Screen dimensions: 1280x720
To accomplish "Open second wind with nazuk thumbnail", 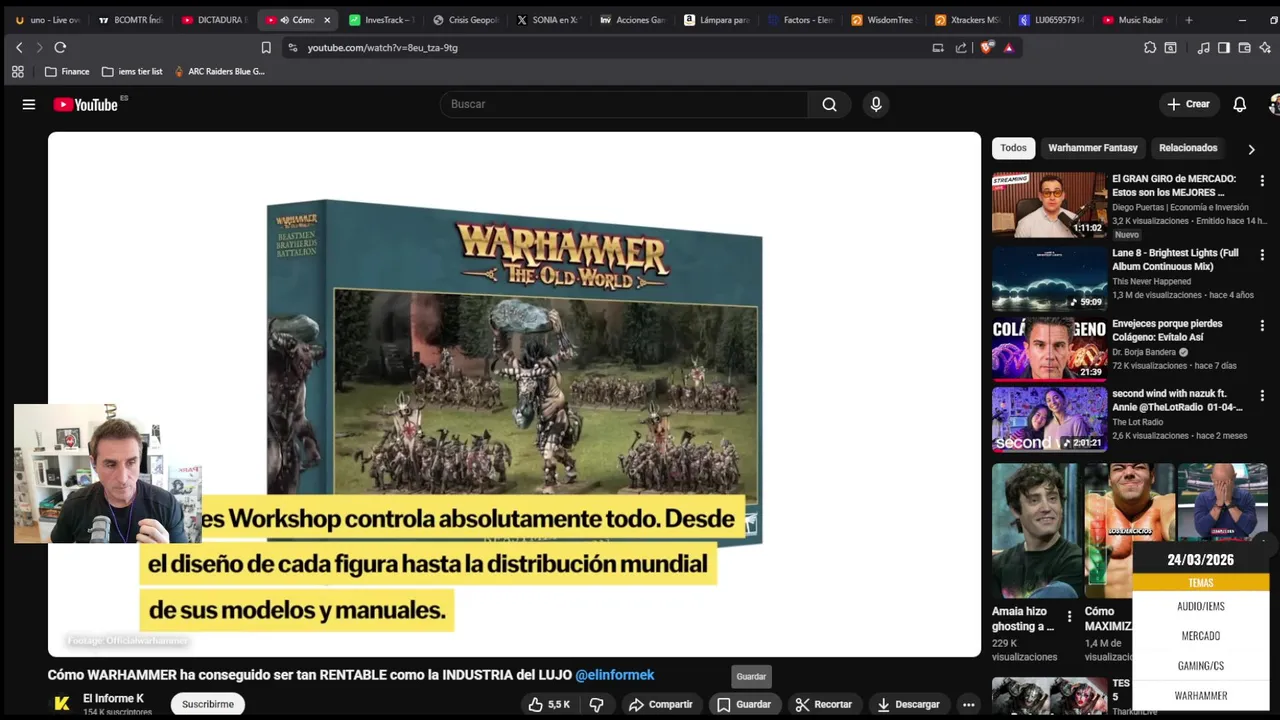I will pos(1049,419).
